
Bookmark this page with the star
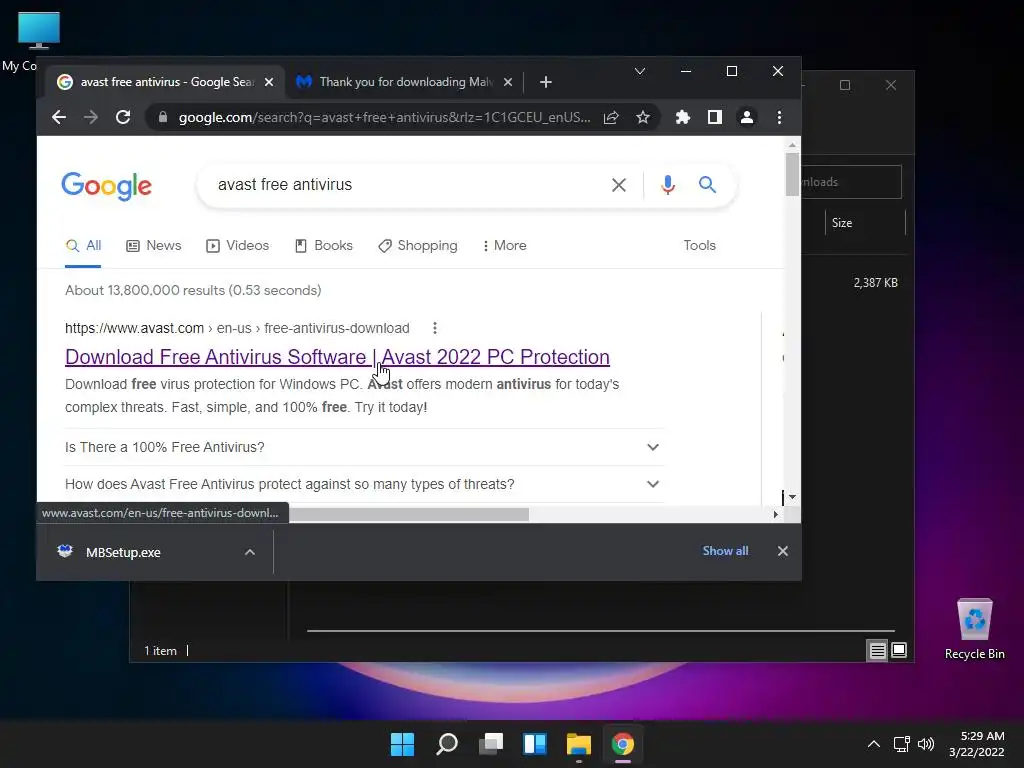[643, 118]
